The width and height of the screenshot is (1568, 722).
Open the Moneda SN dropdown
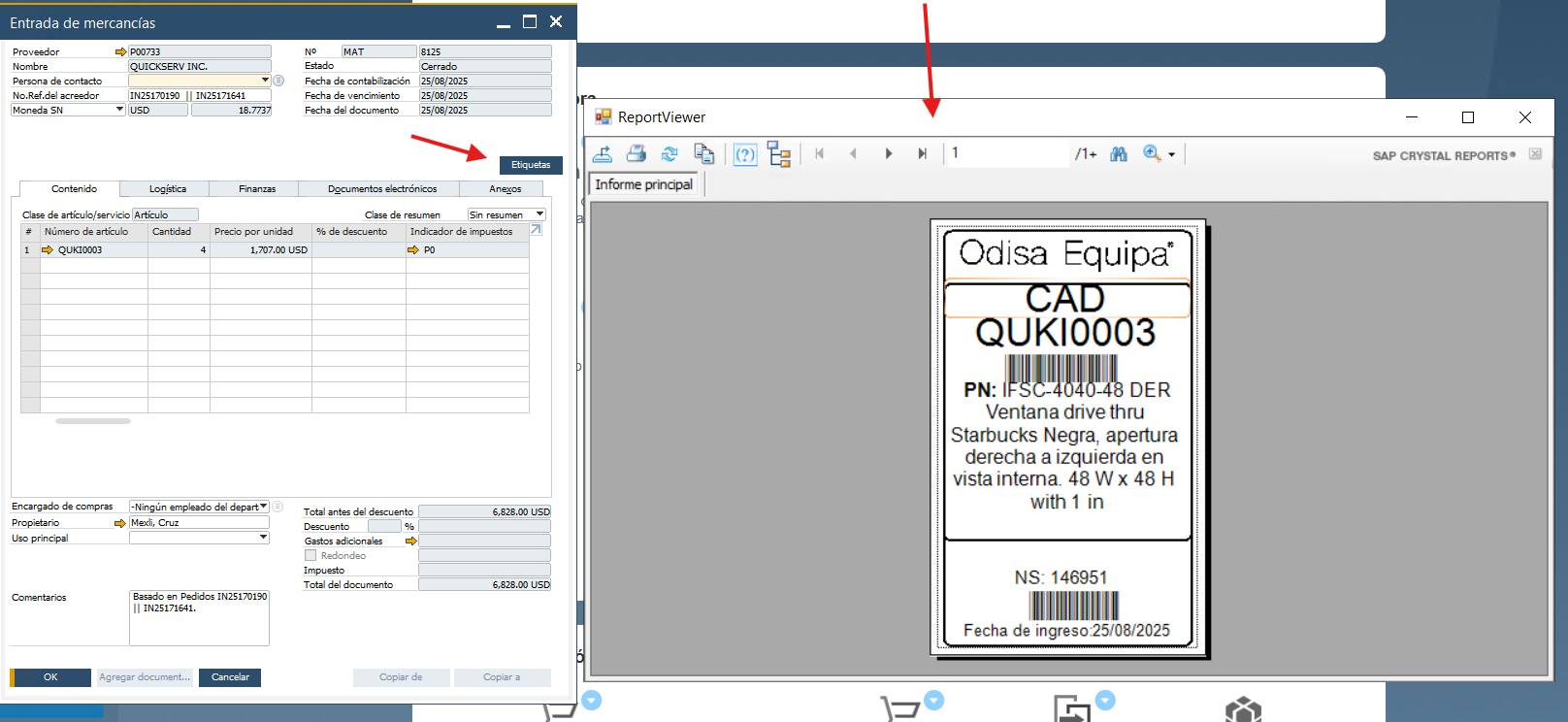tap(120, 110)
